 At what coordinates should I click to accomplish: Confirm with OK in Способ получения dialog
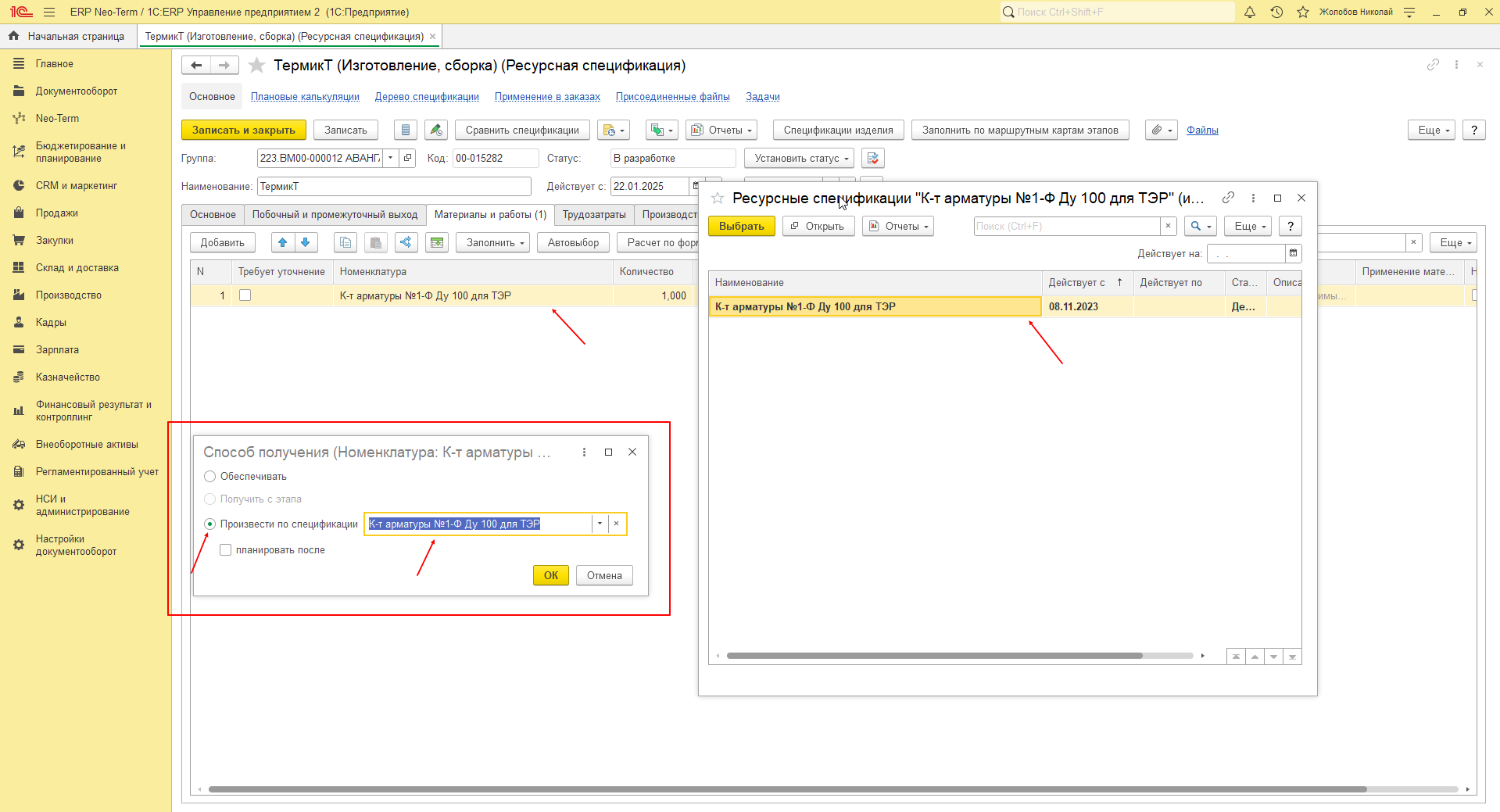click(x=551, y=575)
